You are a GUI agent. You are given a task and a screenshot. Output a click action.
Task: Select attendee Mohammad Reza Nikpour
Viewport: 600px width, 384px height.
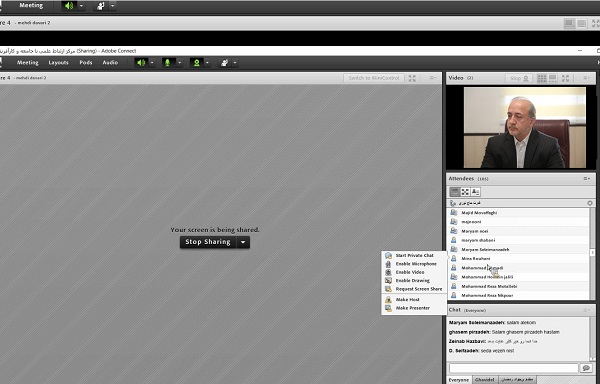click(518, 295)
